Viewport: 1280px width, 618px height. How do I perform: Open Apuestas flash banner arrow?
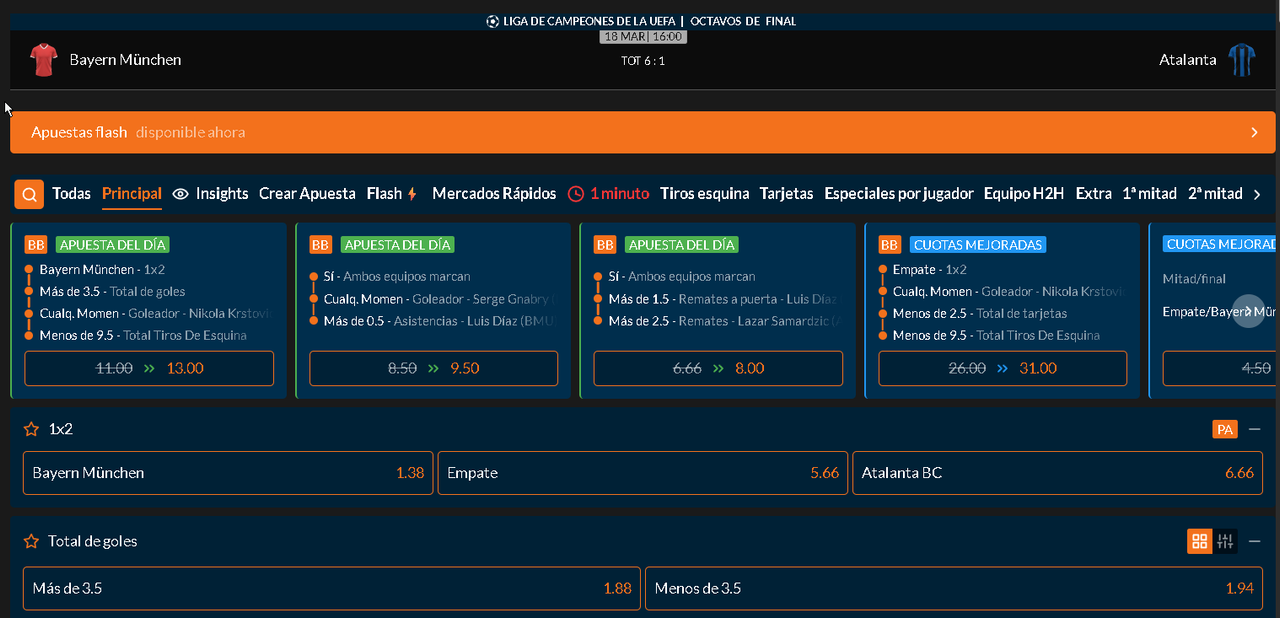[1255, 132]
